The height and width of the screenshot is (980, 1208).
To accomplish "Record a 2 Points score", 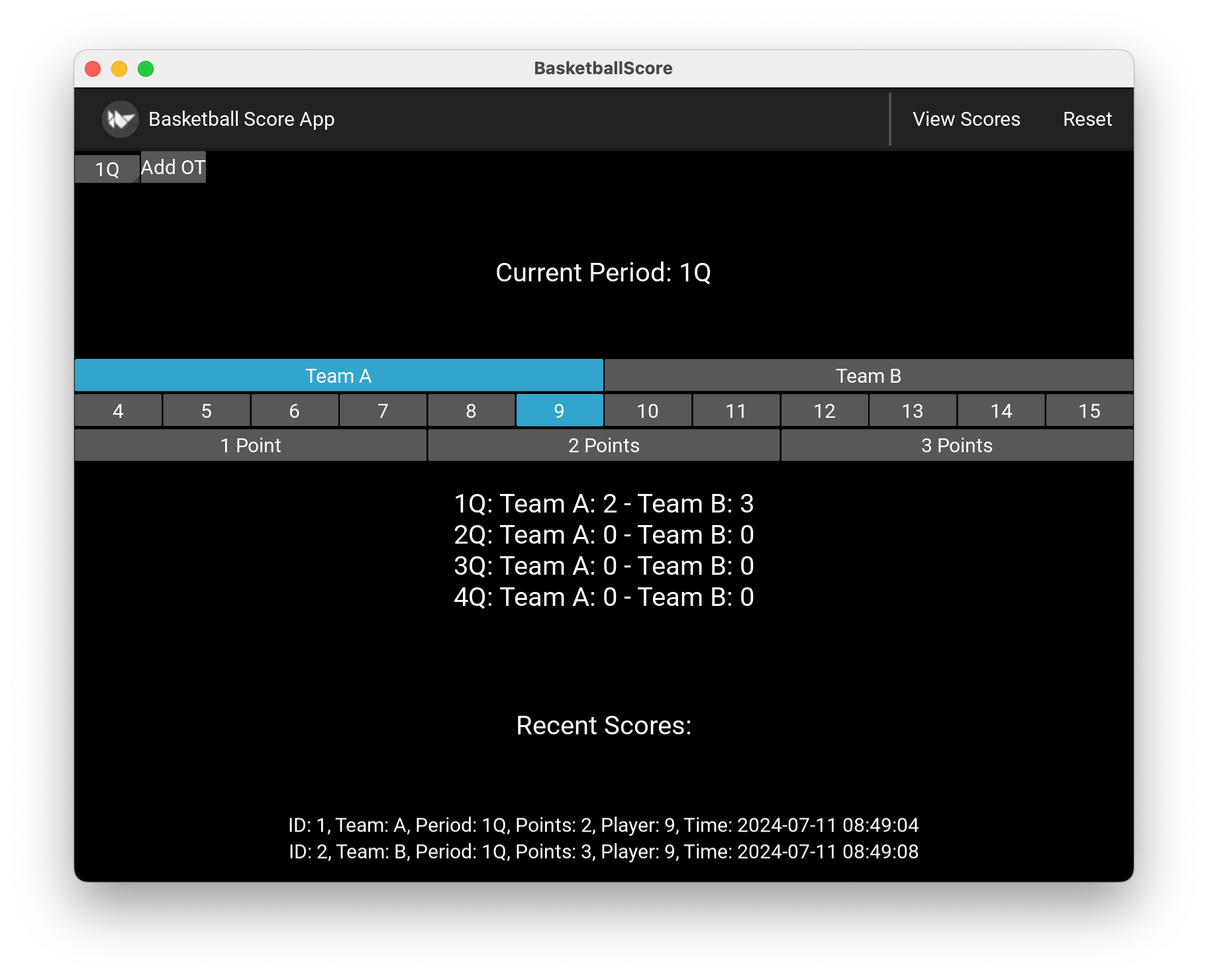I will [x=603, y=445].
